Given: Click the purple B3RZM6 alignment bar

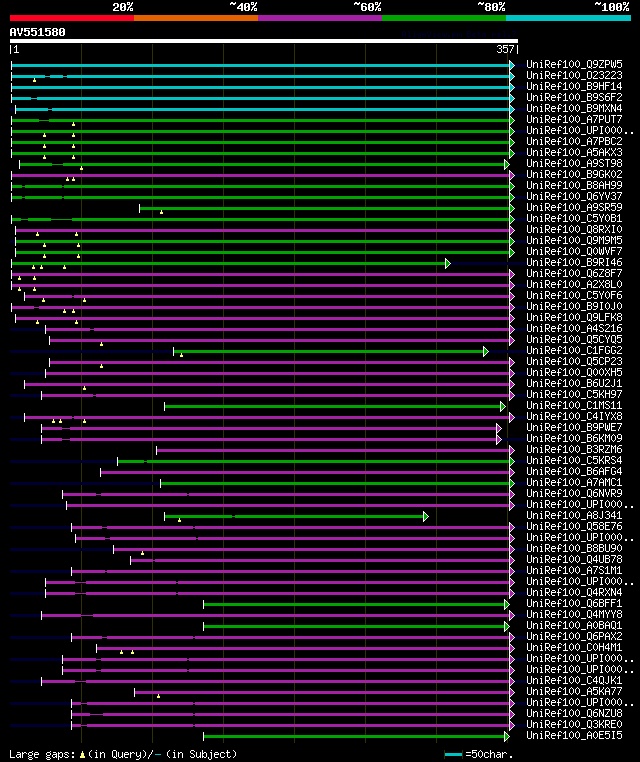Looking at the screenshot, I should [x=333, y=450].
